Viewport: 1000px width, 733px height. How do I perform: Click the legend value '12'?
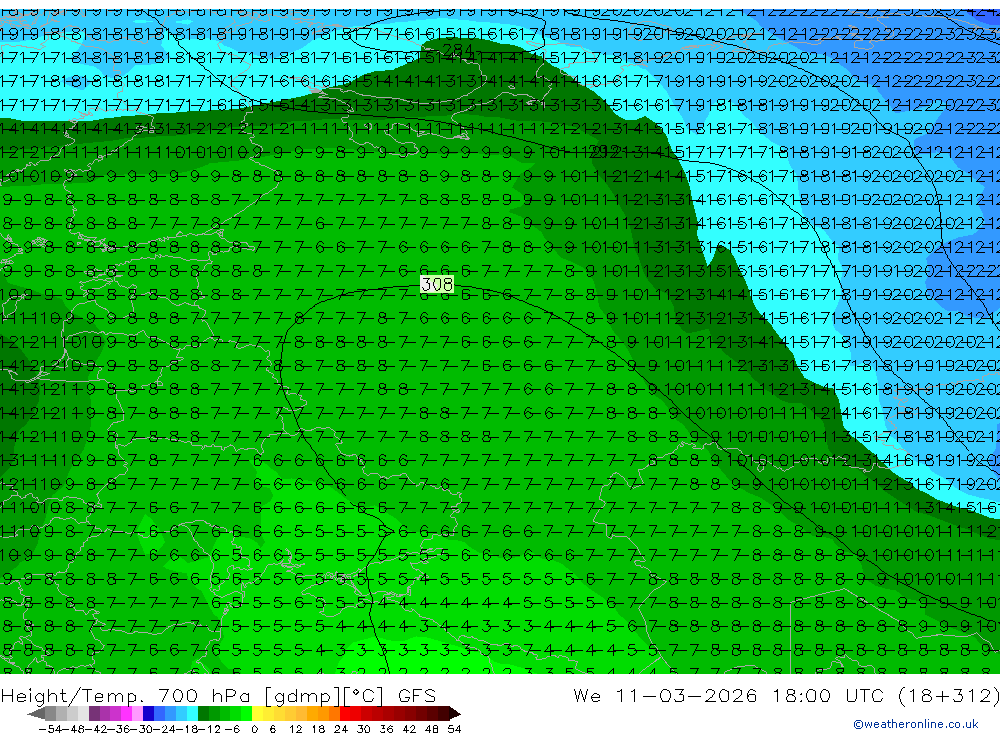click(x=295, y=729)
